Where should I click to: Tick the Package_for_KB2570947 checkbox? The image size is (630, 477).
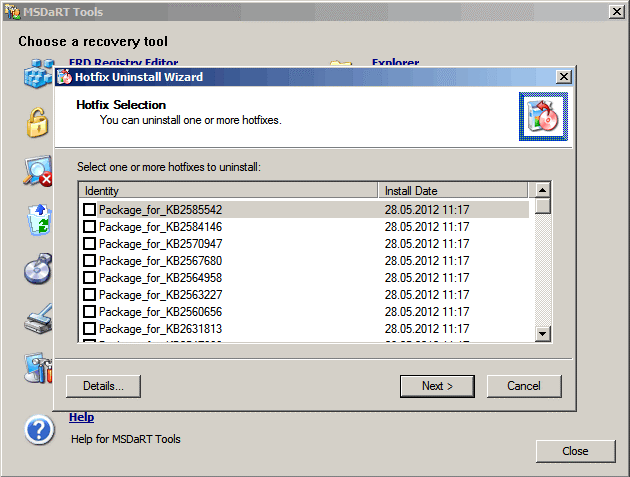tap(89, 244)
